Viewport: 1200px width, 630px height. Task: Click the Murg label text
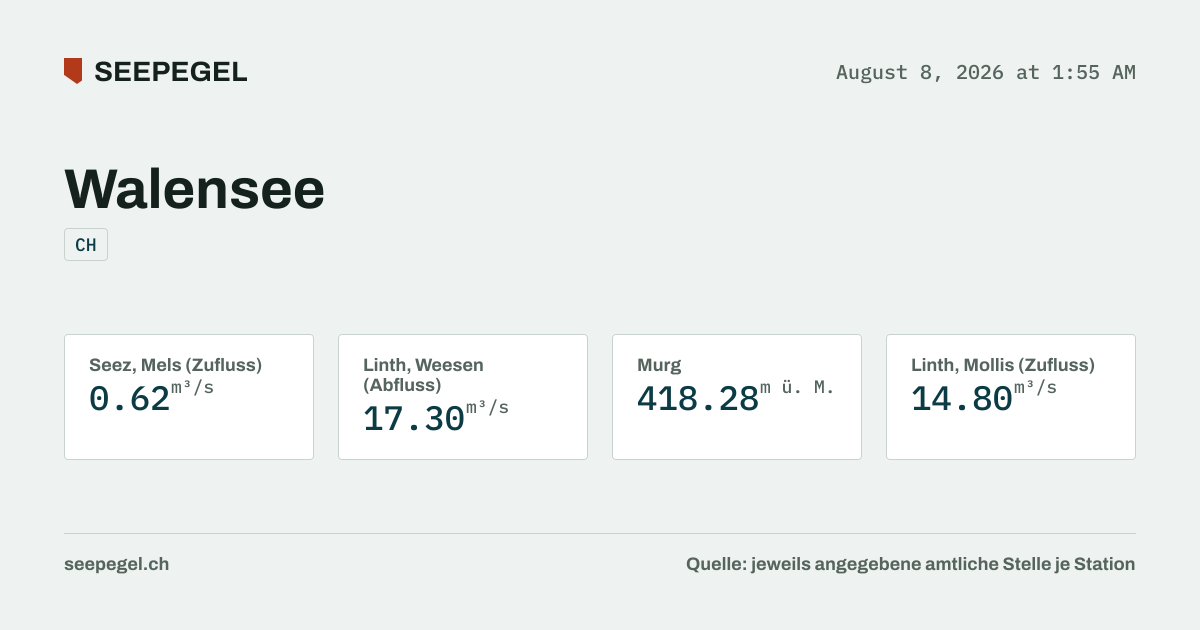point(659,365)
